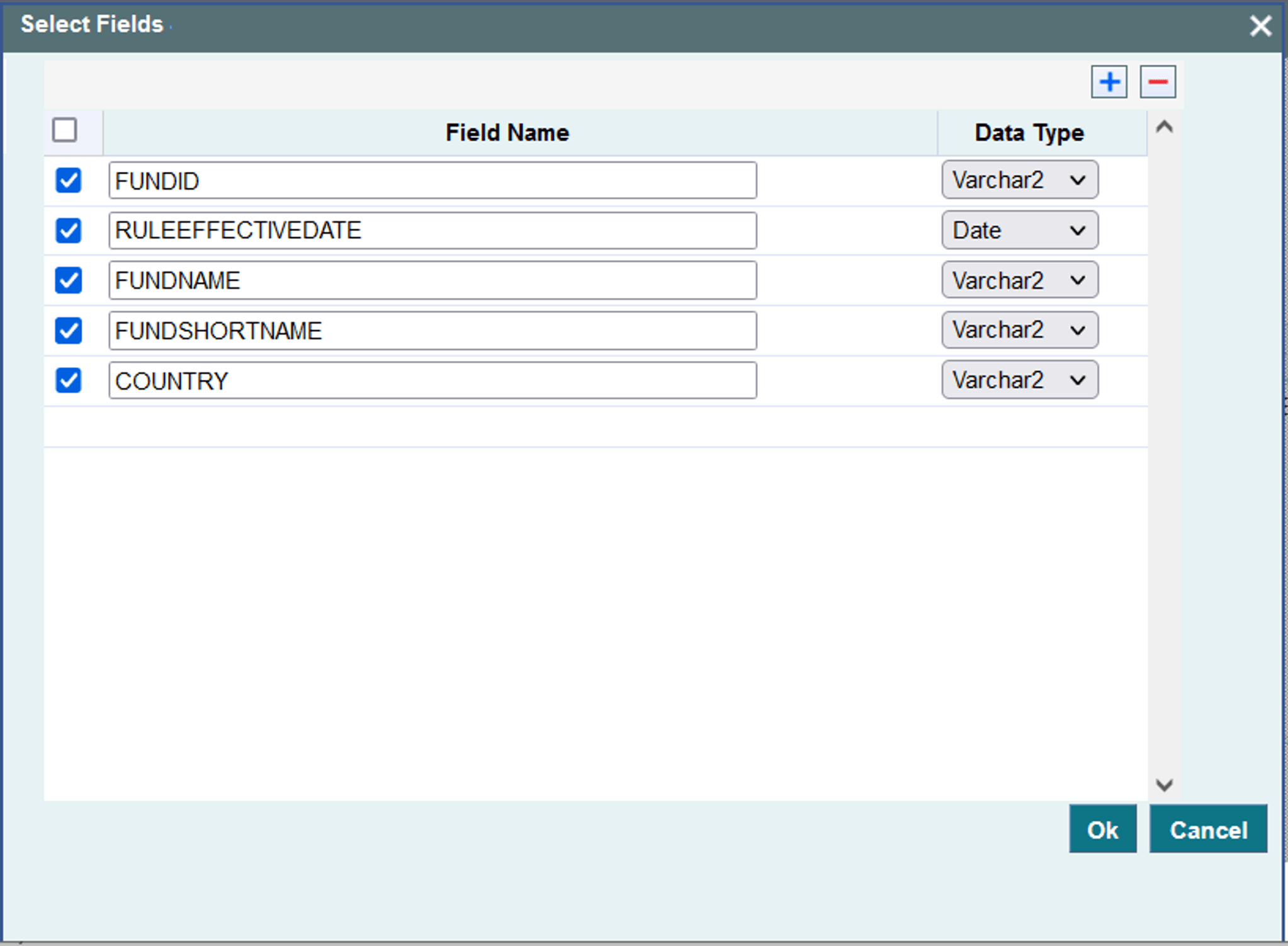This screenshot has height=946, width=1288.
Task: Uncheck the COUNTRY row checkbox
Action: coord(68,380)
